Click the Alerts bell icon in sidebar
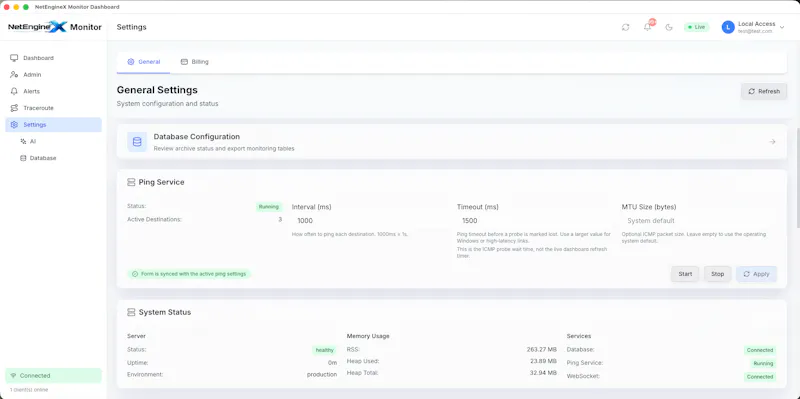This screenshot has height=399, width=800. pyautogui.click(x=14, y=91)
